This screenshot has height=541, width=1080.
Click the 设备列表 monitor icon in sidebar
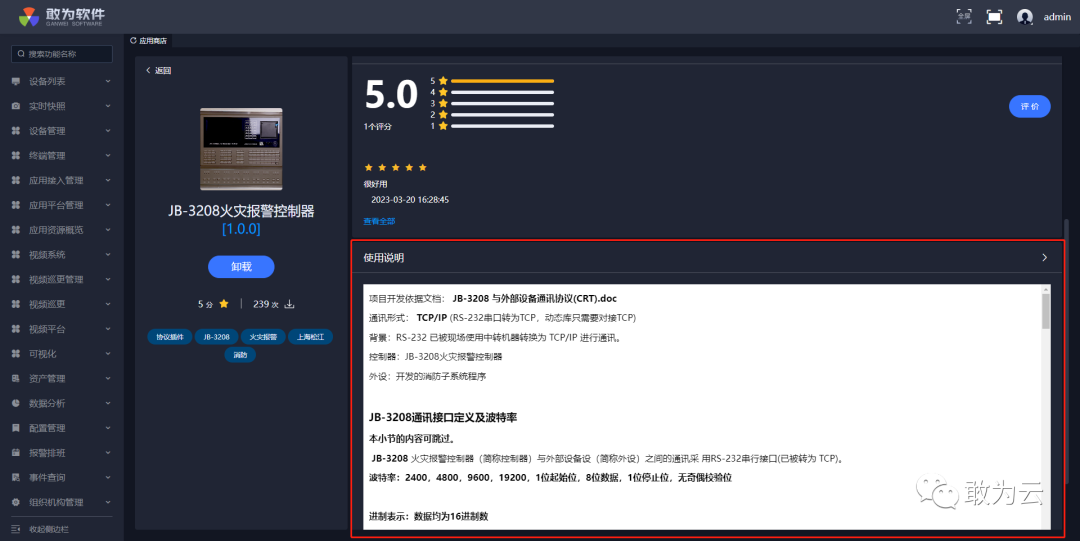click(x=16, y=81)
